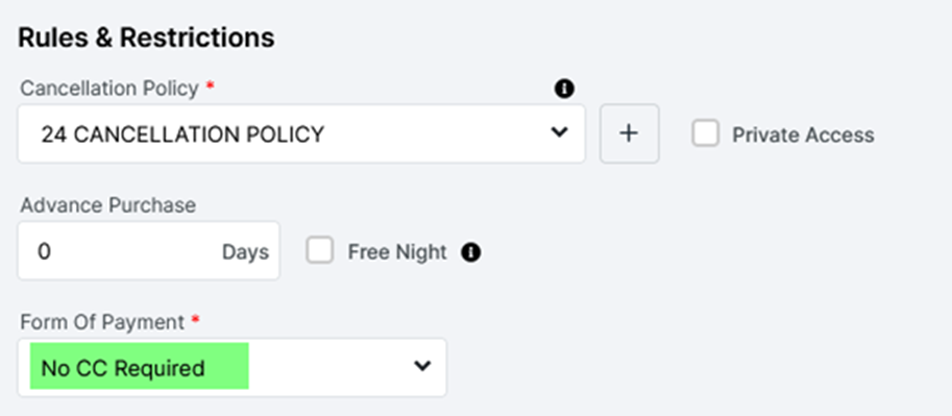Click the "Advance Purchase" field label
Screen dimensions: 952x416
(x=108, y=205)
